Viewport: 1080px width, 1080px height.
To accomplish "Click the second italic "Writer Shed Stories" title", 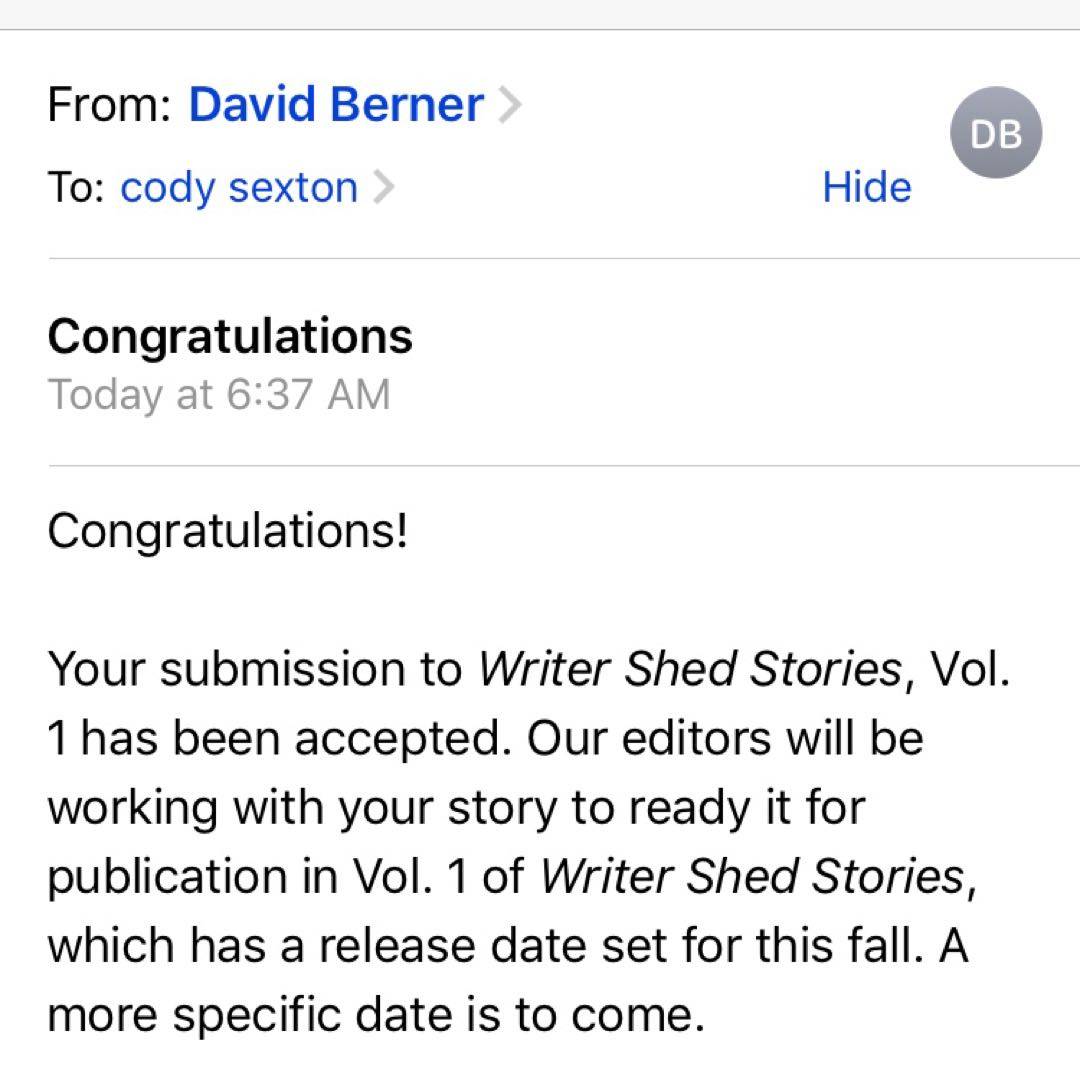I will [x=752, y=877].
